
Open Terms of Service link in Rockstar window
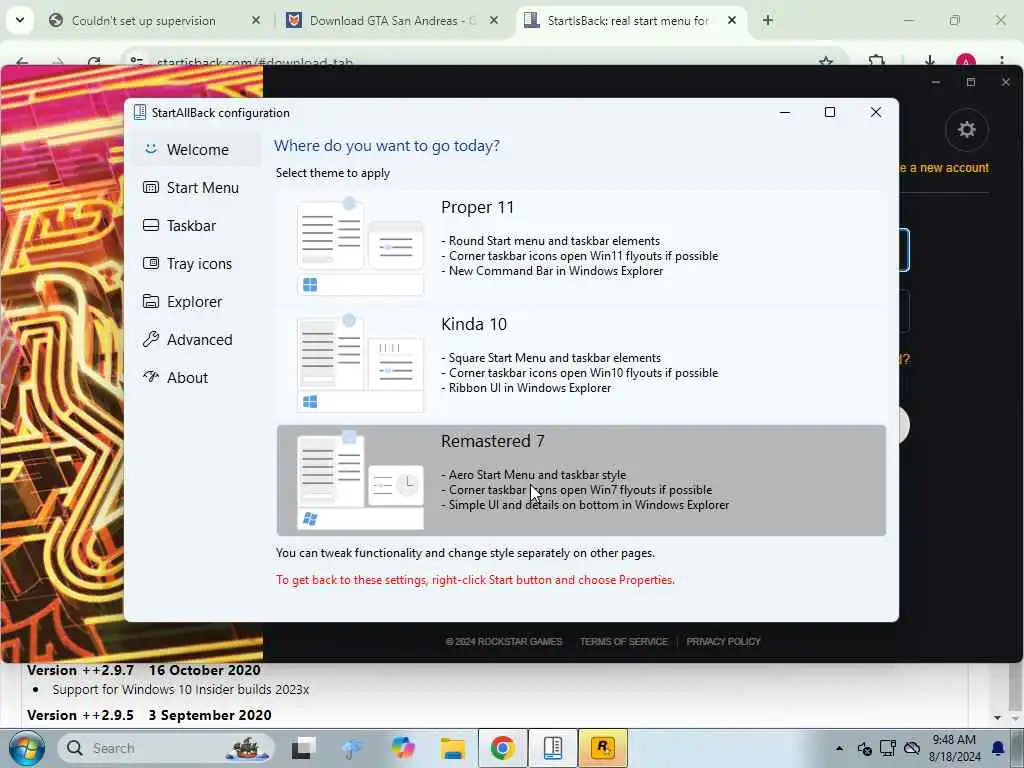tap(624, 641)
